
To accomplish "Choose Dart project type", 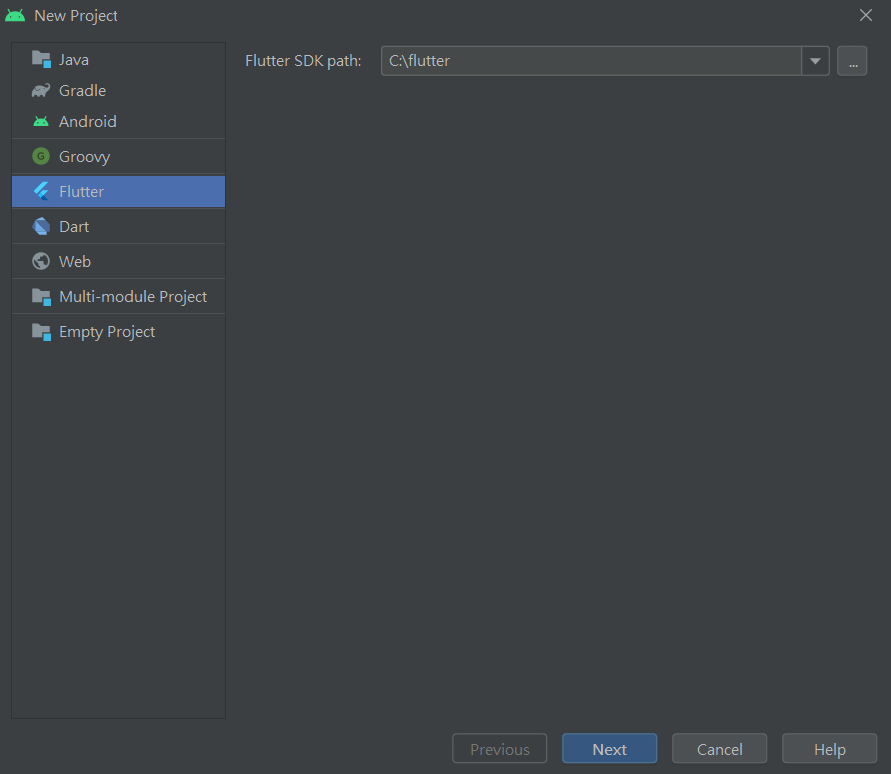I will tap(118, 226).
